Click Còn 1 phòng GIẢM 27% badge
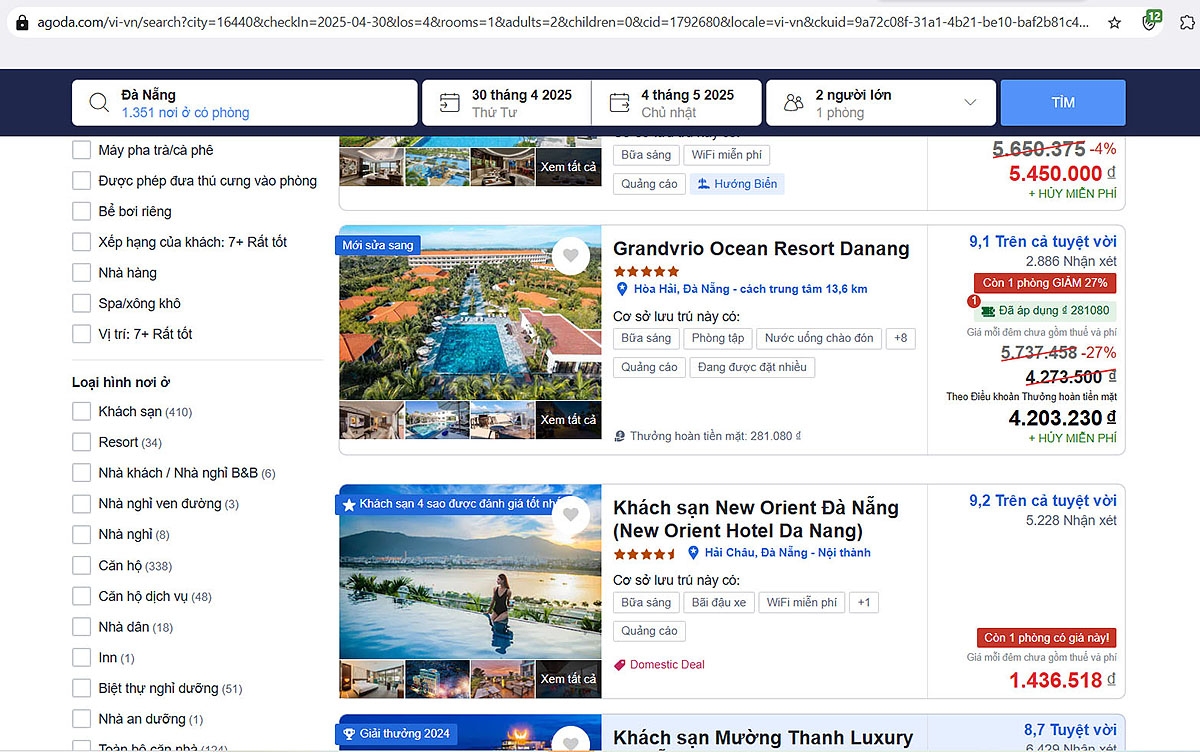The height and width of the screenshot is (752, 1200). tap(1045, 283)
